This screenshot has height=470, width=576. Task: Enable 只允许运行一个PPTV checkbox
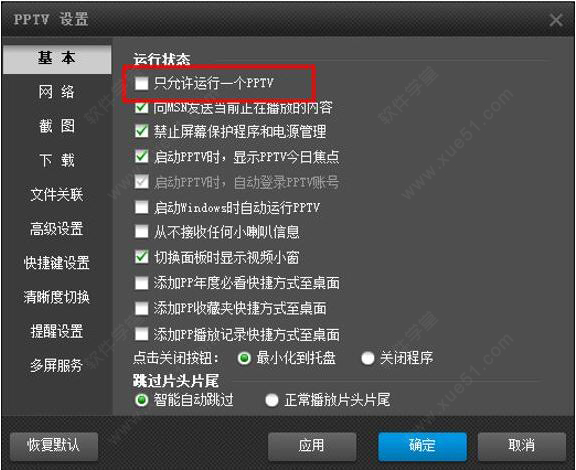[x=141, y=83]
